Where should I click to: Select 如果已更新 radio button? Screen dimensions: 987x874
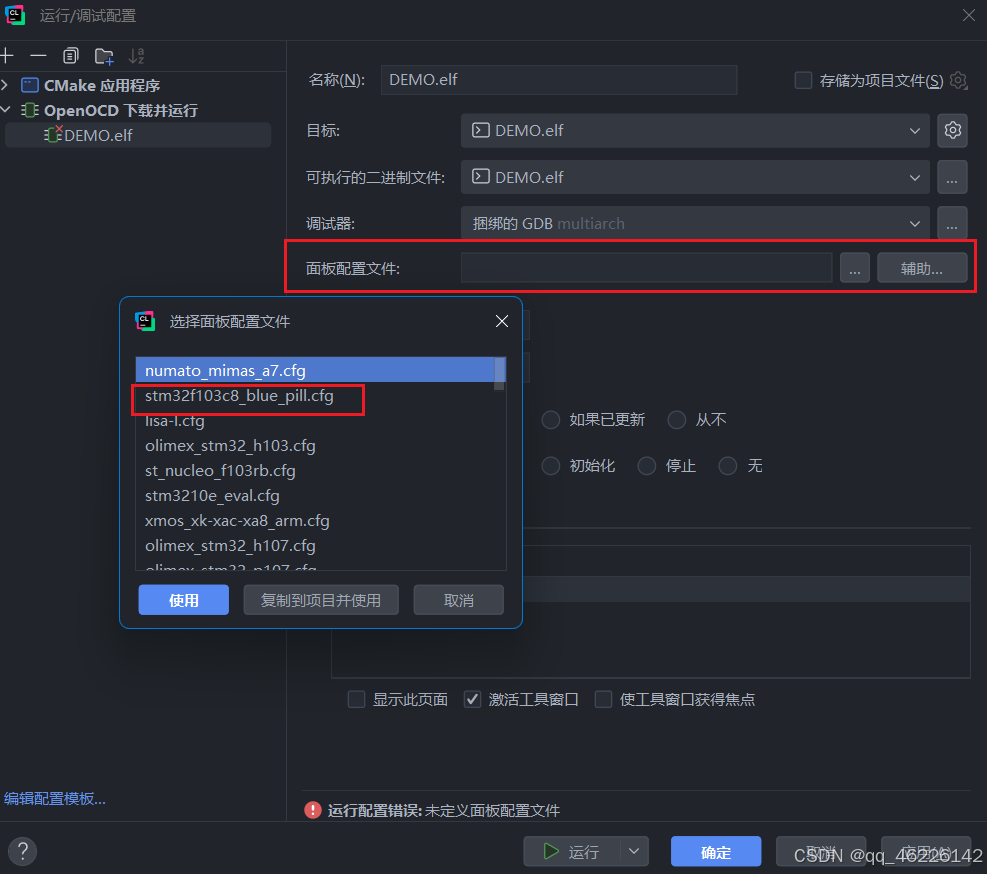(551, 419)
